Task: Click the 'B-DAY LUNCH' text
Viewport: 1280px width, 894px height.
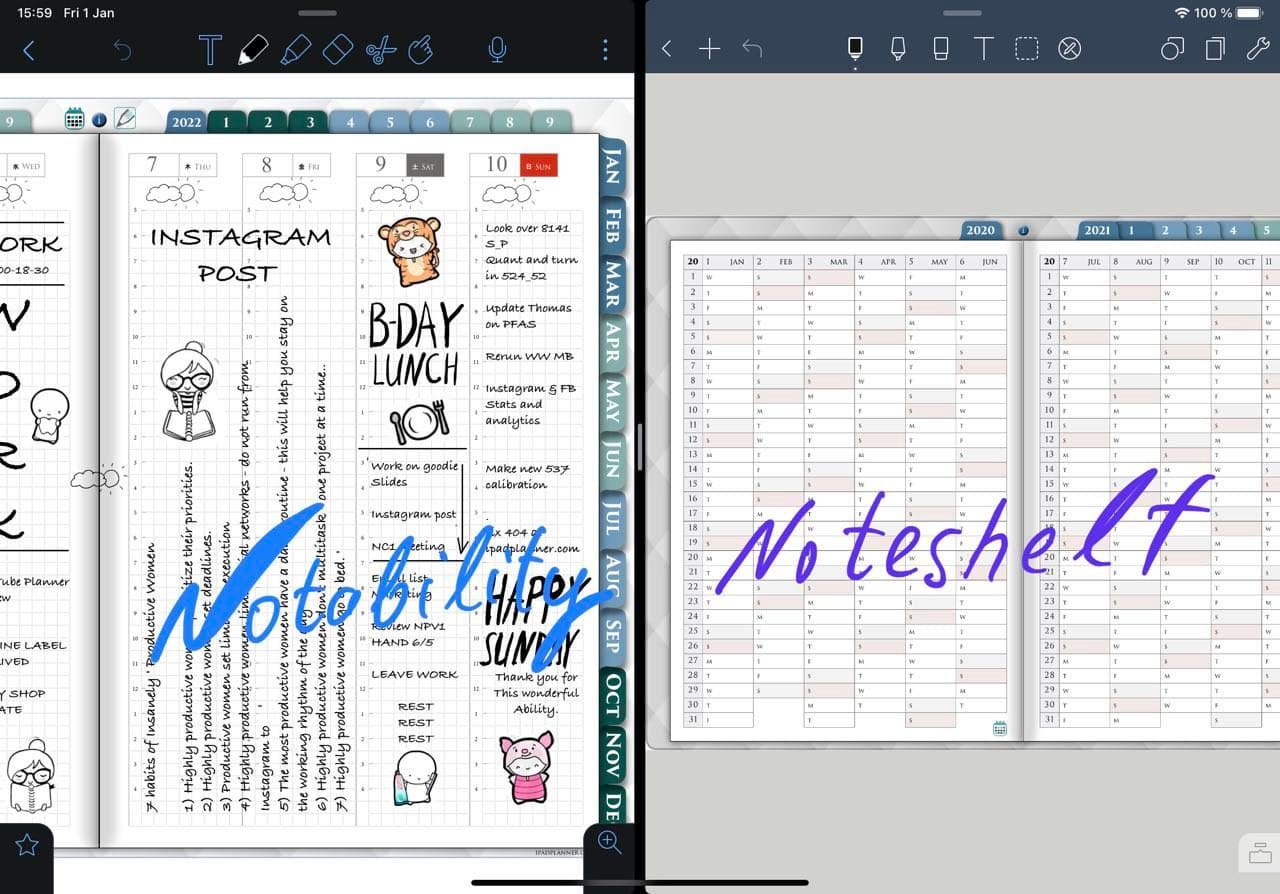Action: pos(415,345)
